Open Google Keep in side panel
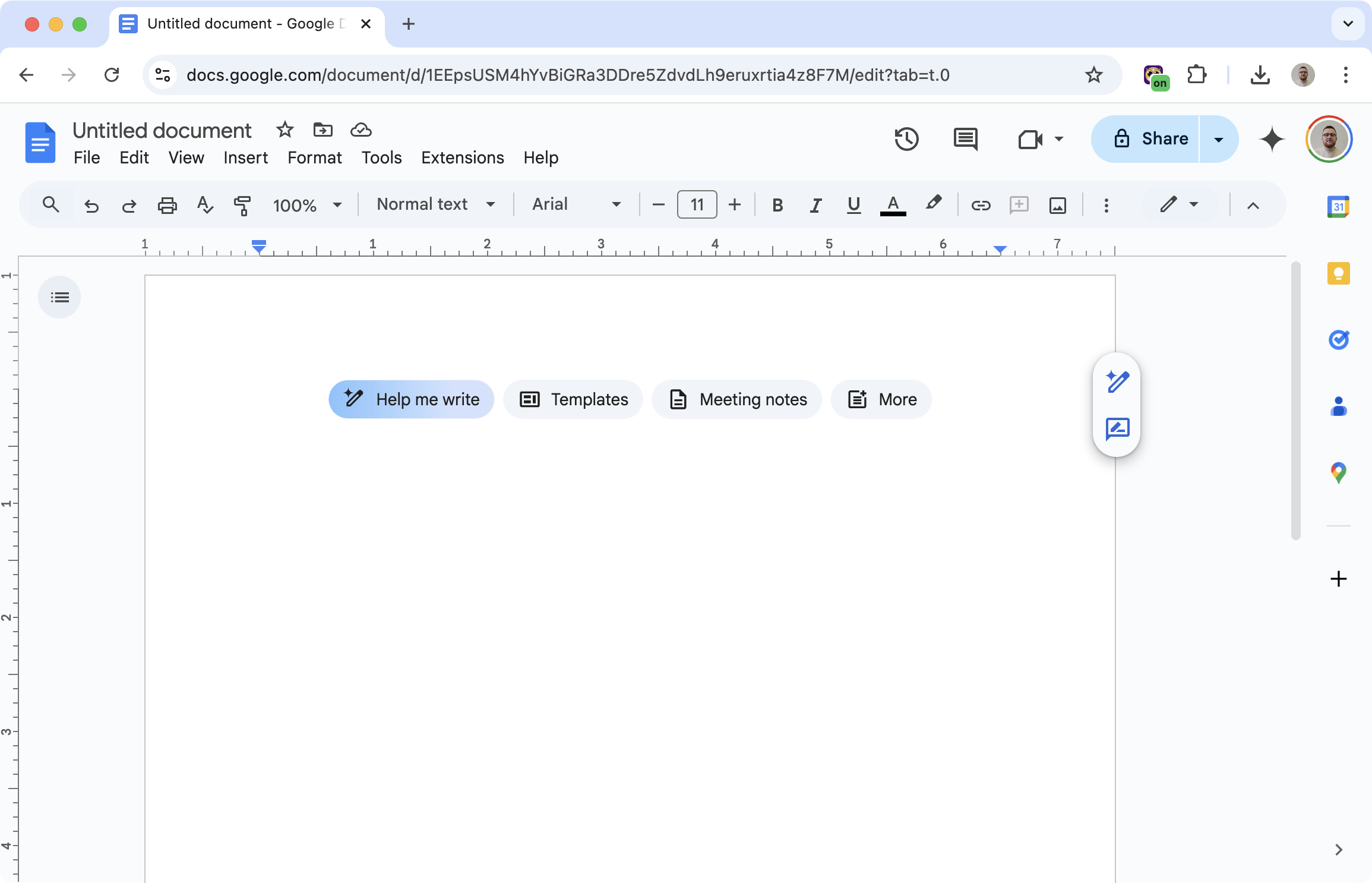Screen dimensions: 1372x883 (1339, 273)
